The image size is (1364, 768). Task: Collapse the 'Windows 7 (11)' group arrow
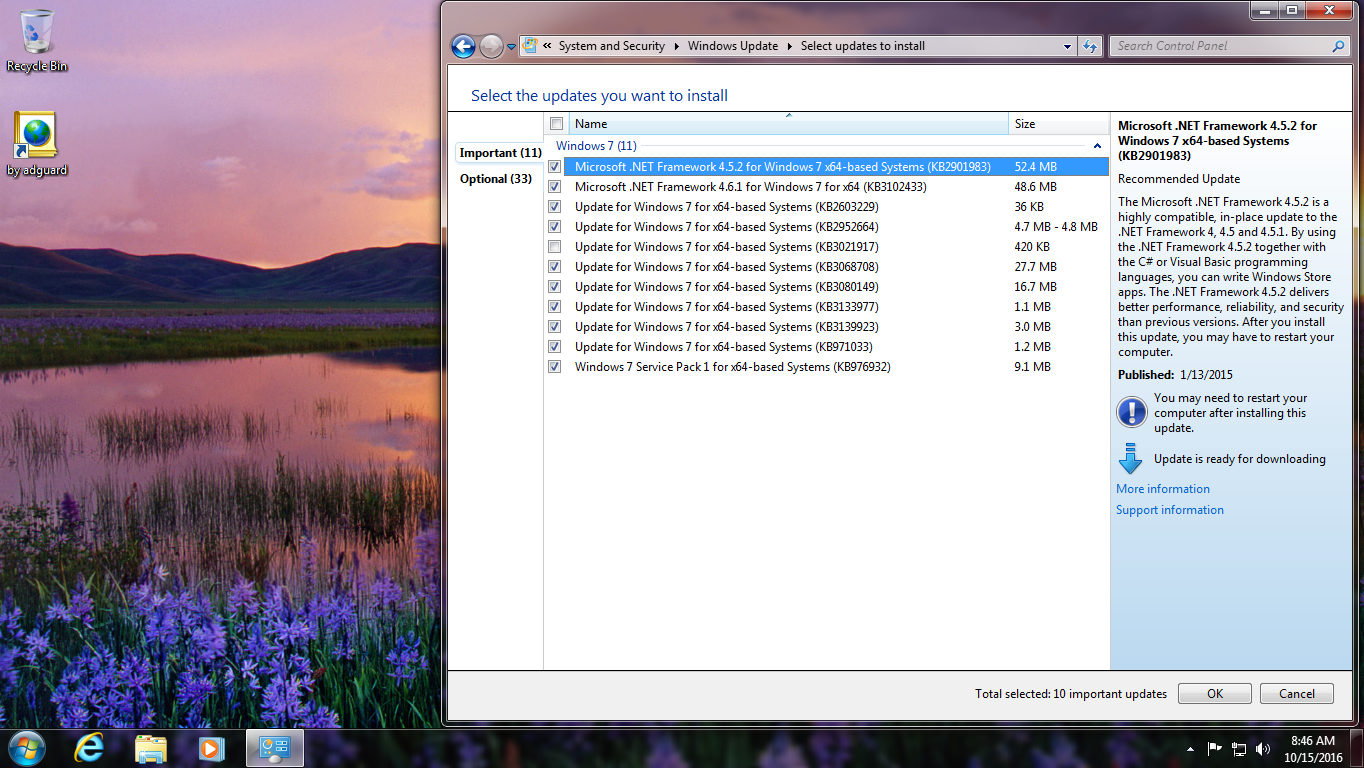(1097, 146)
